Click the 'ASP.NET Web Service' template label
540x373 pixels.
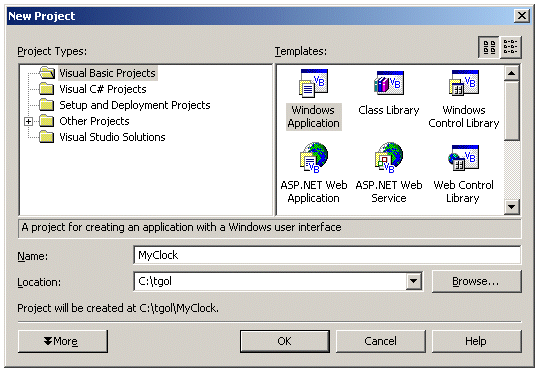coord(389,191)
